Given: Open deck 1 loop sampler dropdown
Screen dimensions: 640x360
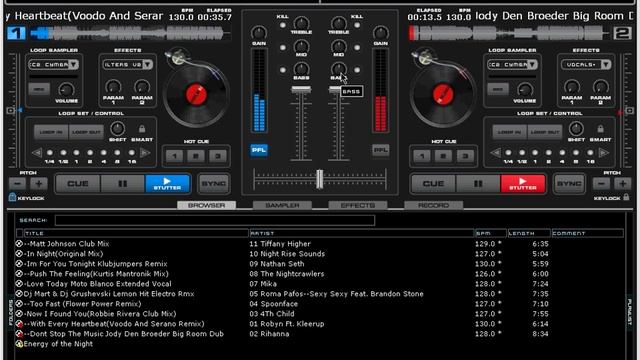Looking at the screenshot, I should click(x=73, y=64).
